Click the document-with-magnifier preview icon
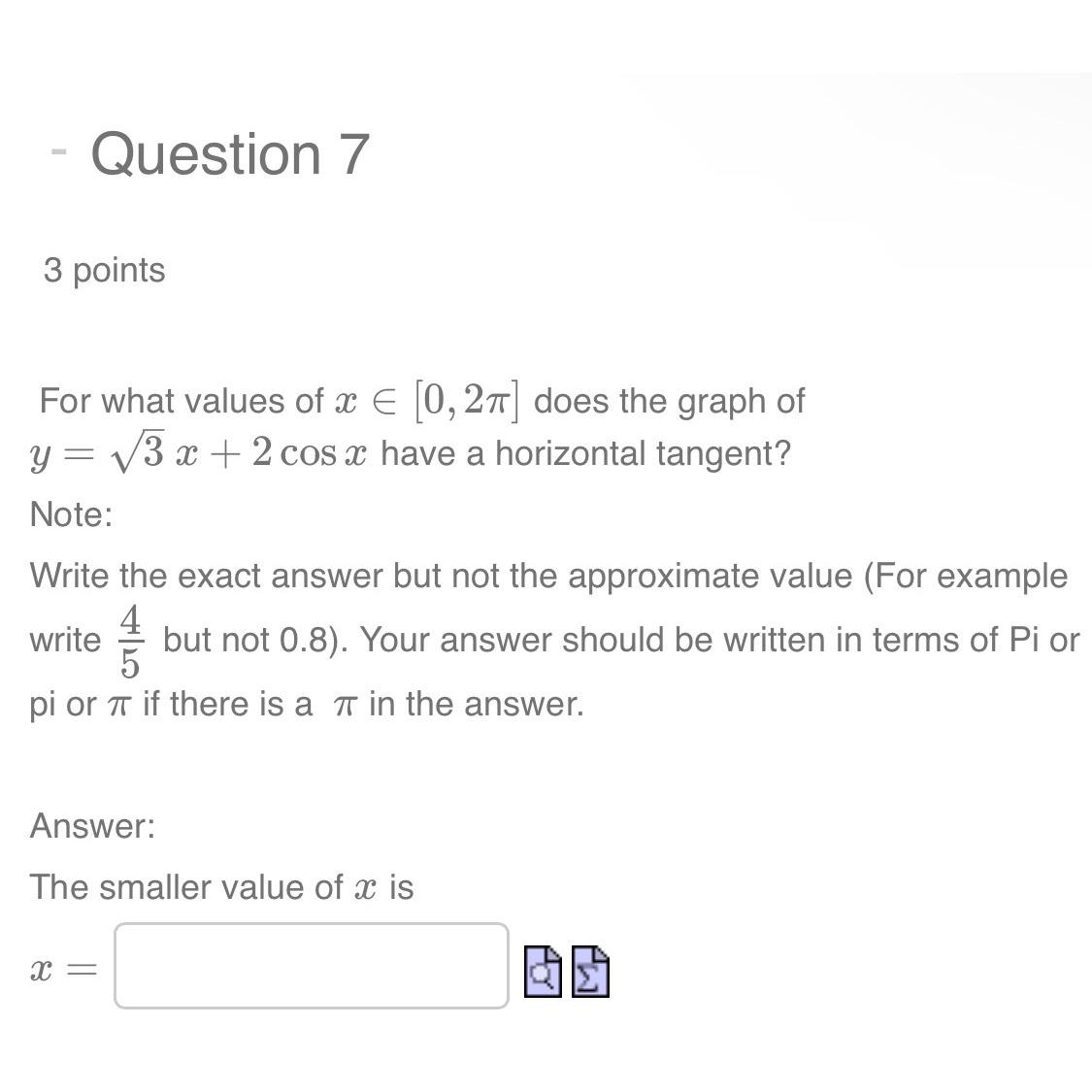 [544, 974]
